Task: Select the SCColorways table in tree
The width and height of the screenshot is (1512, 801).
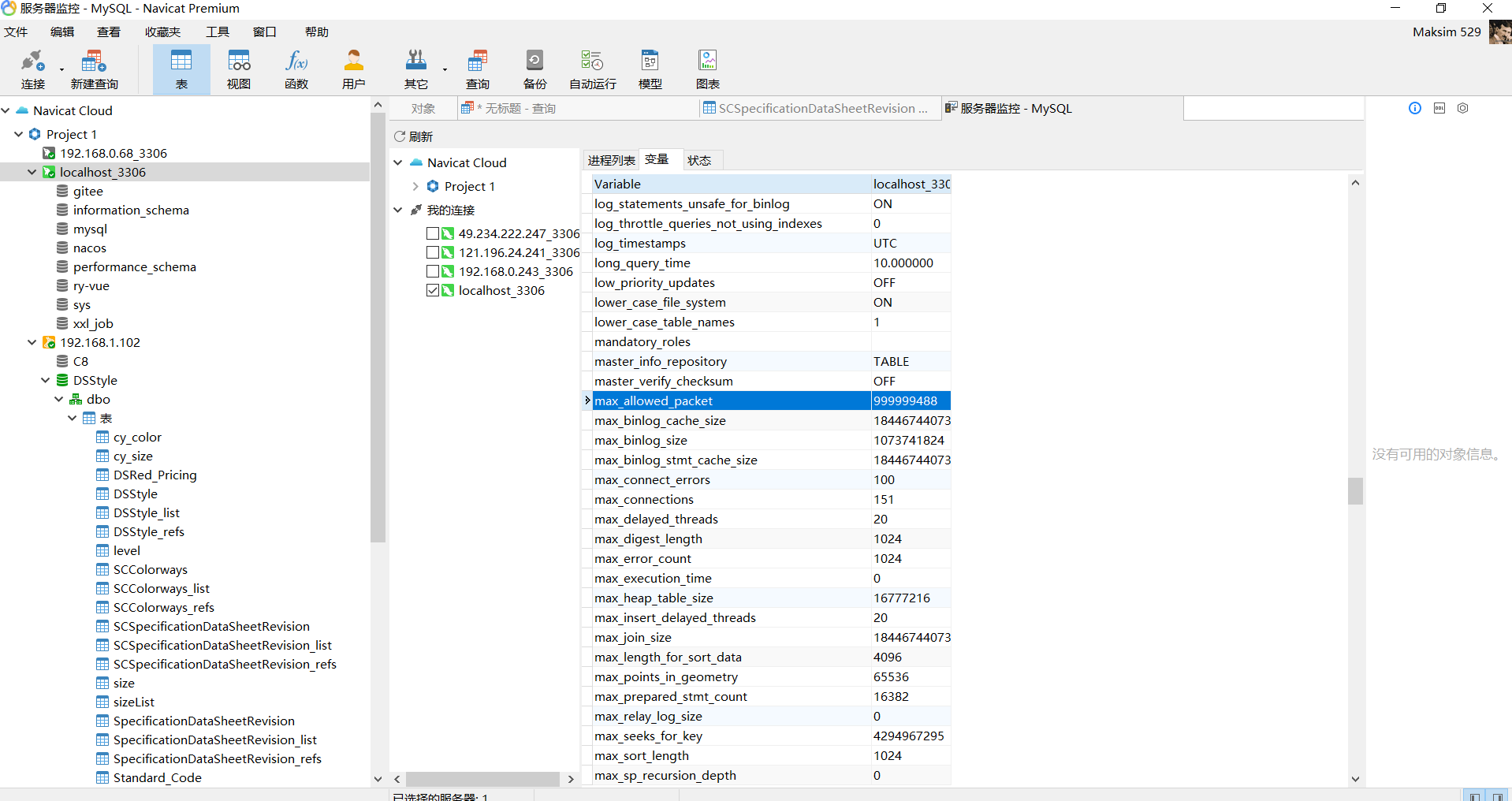Action: coord(151,569)
